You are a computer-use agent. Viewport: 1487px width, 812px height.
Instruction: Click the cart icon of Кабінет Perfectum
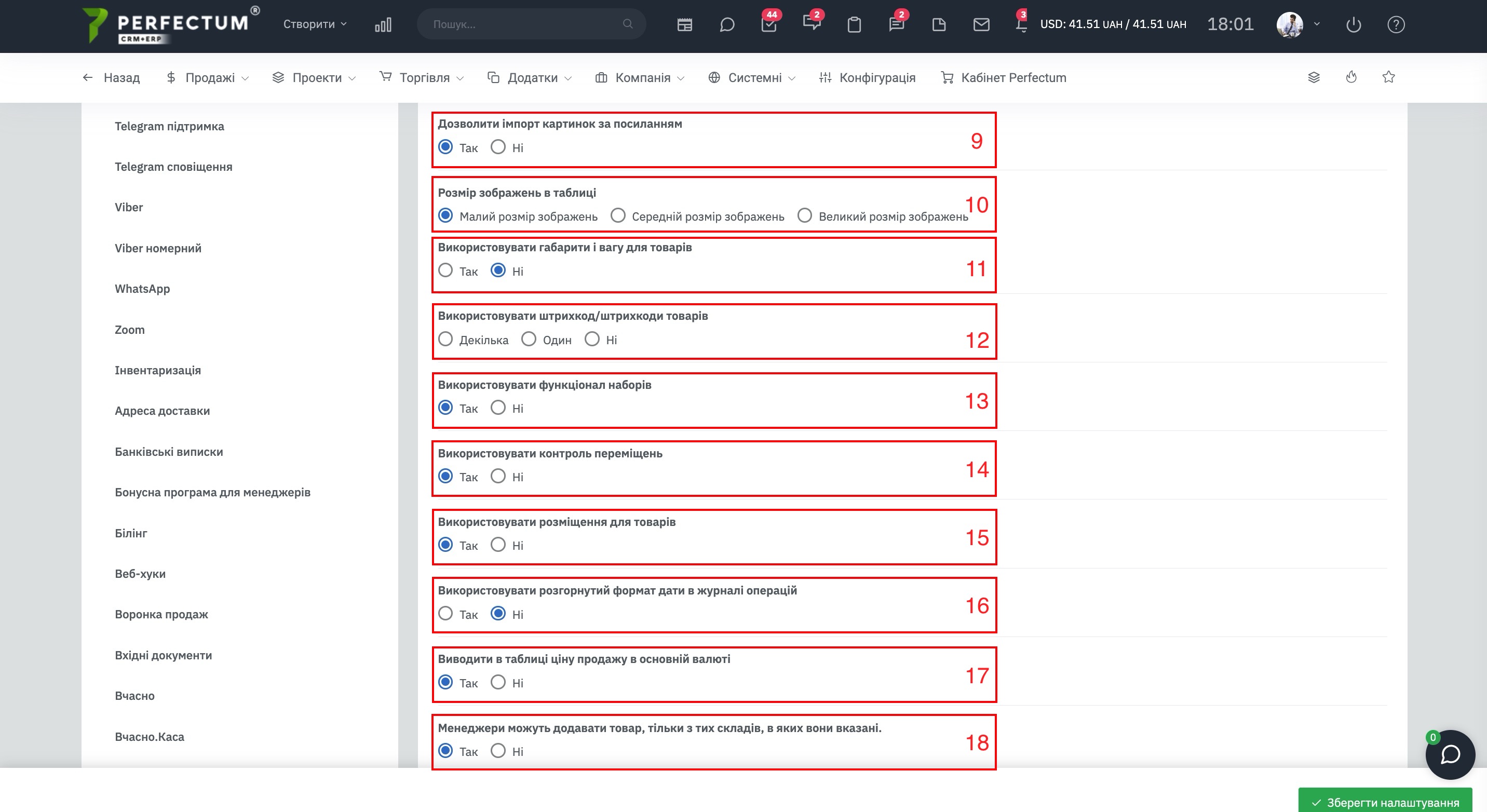click(x=947, y=77)
